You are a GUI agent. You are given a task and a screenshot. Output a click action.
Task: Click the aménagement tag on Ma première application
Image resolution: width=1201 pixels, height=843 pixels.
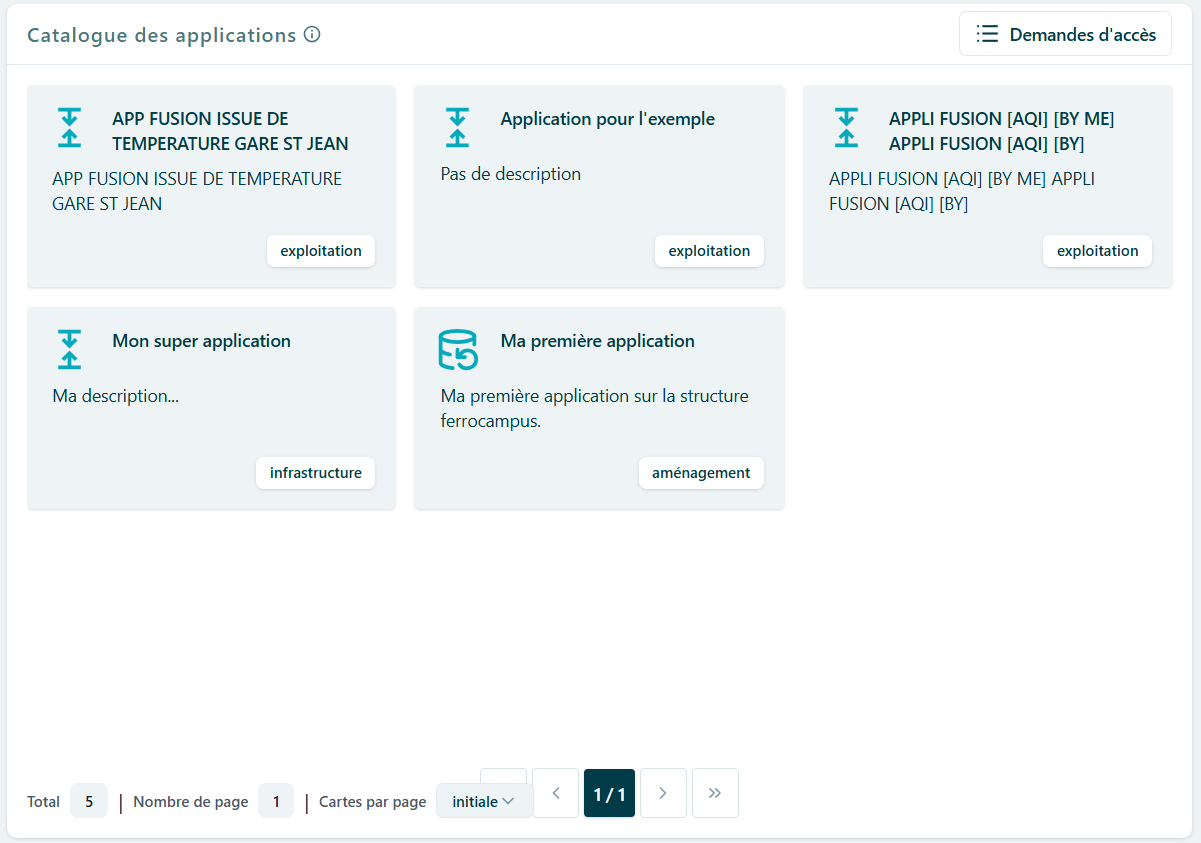pyautogui.click(x=701, y=473)
